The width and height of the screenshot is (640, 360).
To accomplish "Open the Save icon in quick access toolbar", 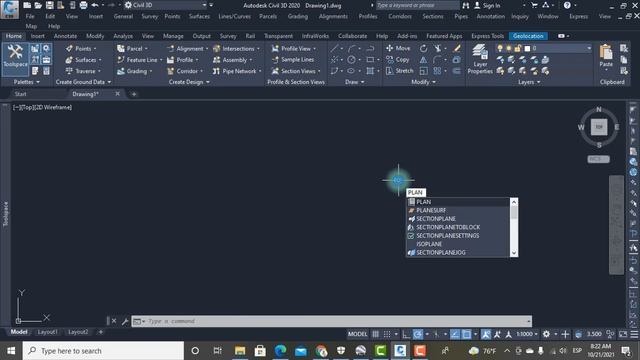I will click(x=49, y=5).
